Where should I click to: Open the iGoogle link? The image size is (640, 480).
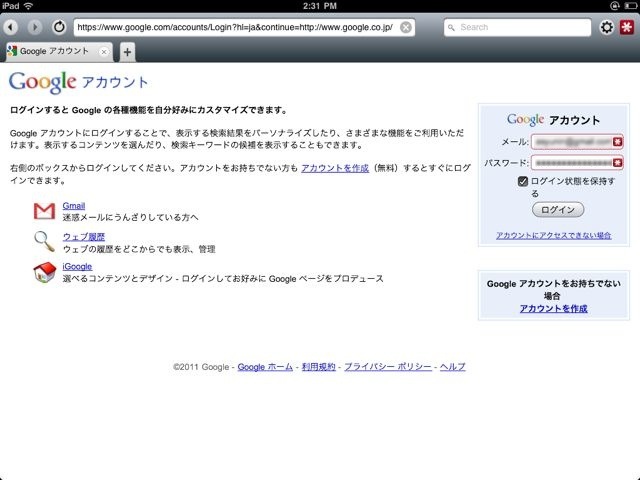[77, 267]
